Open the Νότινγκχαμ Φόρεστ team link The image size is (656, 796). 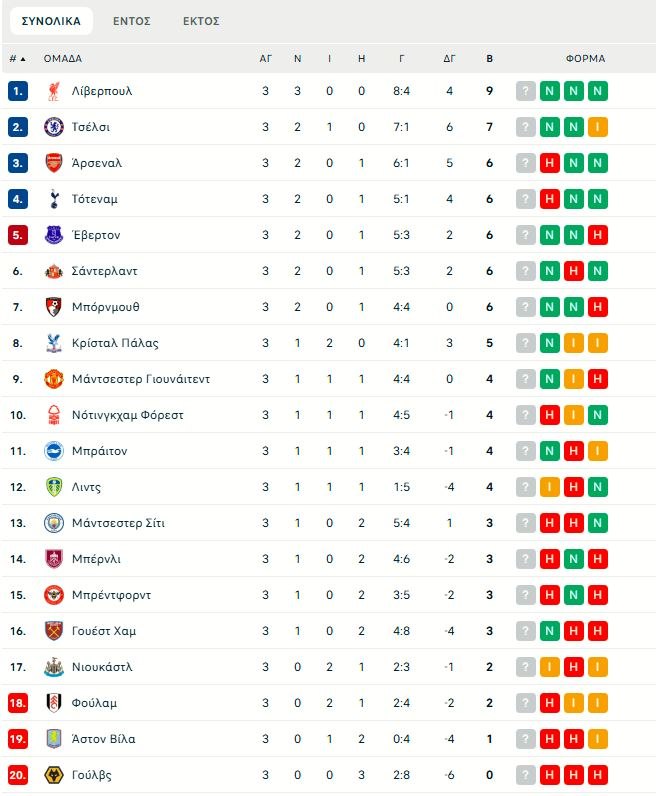point(128,415)
